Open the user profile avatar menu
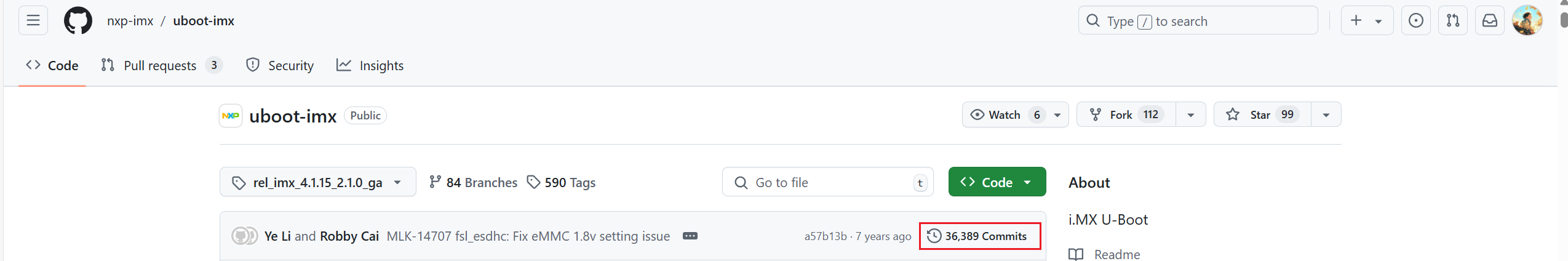Screen dimensions: 1568x261 coord(1526,21)
